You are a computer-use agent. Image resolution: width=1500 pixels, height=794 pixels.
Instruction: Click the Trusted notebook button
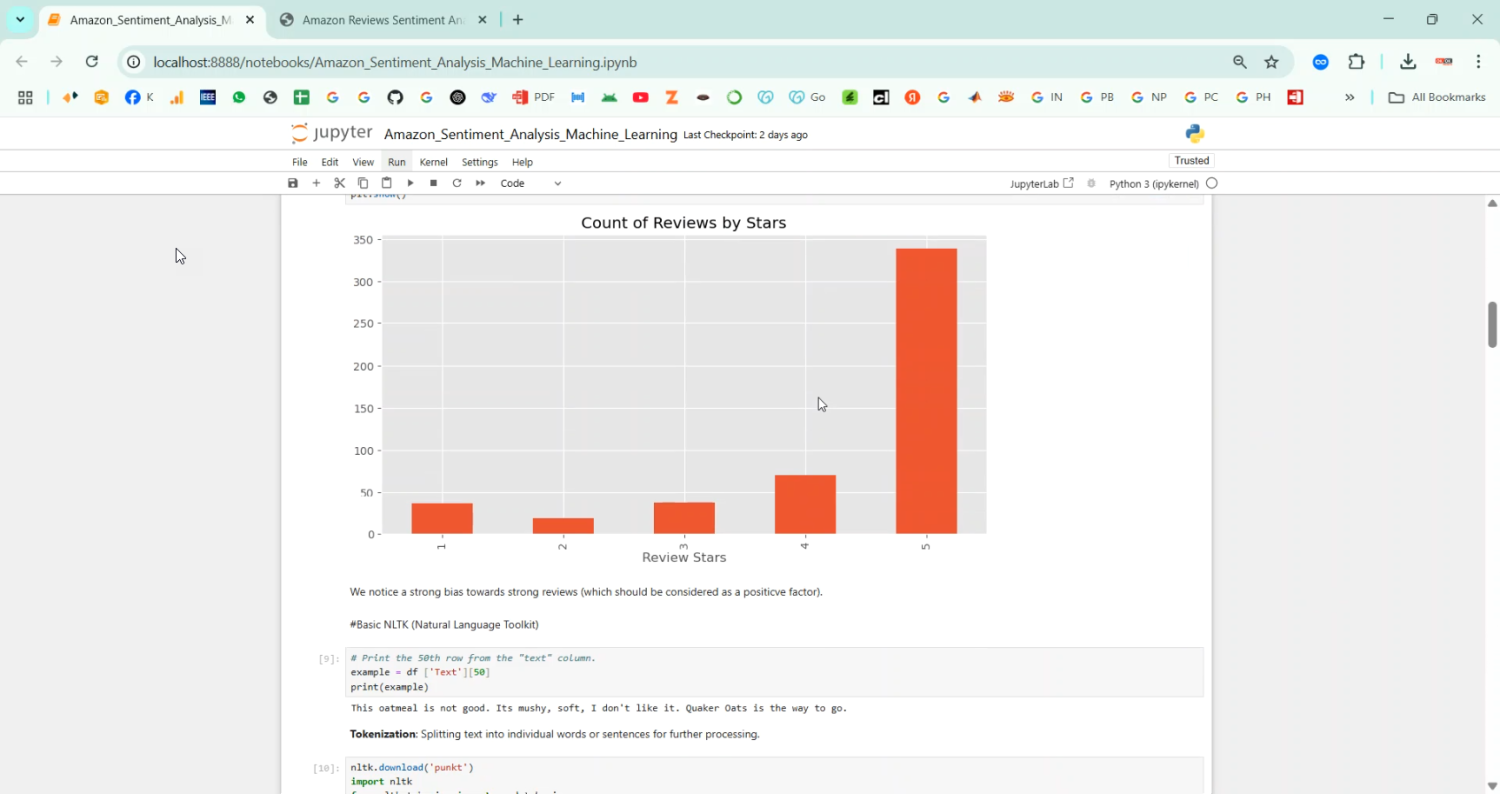tap(1191, 161)
